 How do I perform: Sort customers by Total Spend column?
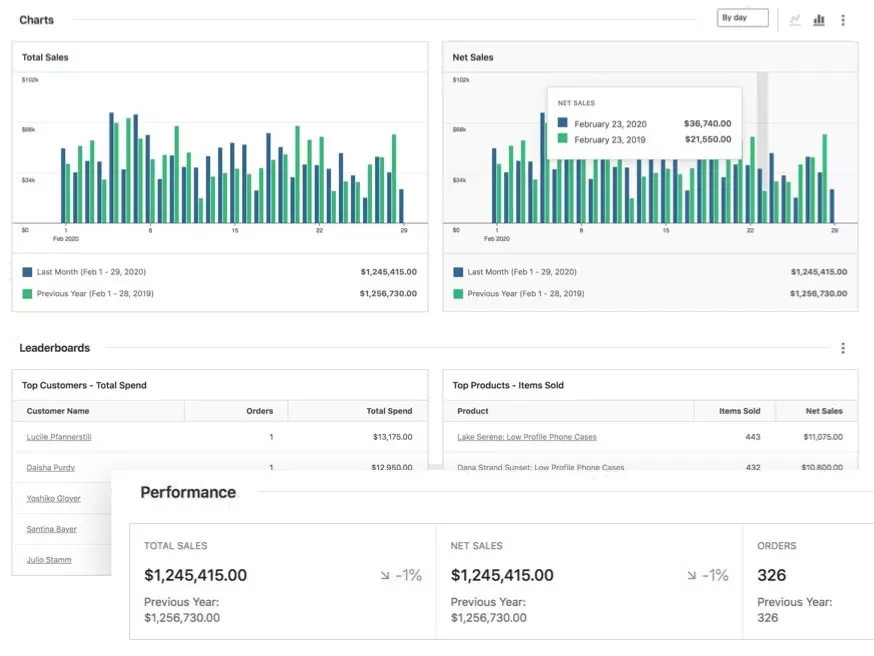pyautogui.click(x=388, y=411)
